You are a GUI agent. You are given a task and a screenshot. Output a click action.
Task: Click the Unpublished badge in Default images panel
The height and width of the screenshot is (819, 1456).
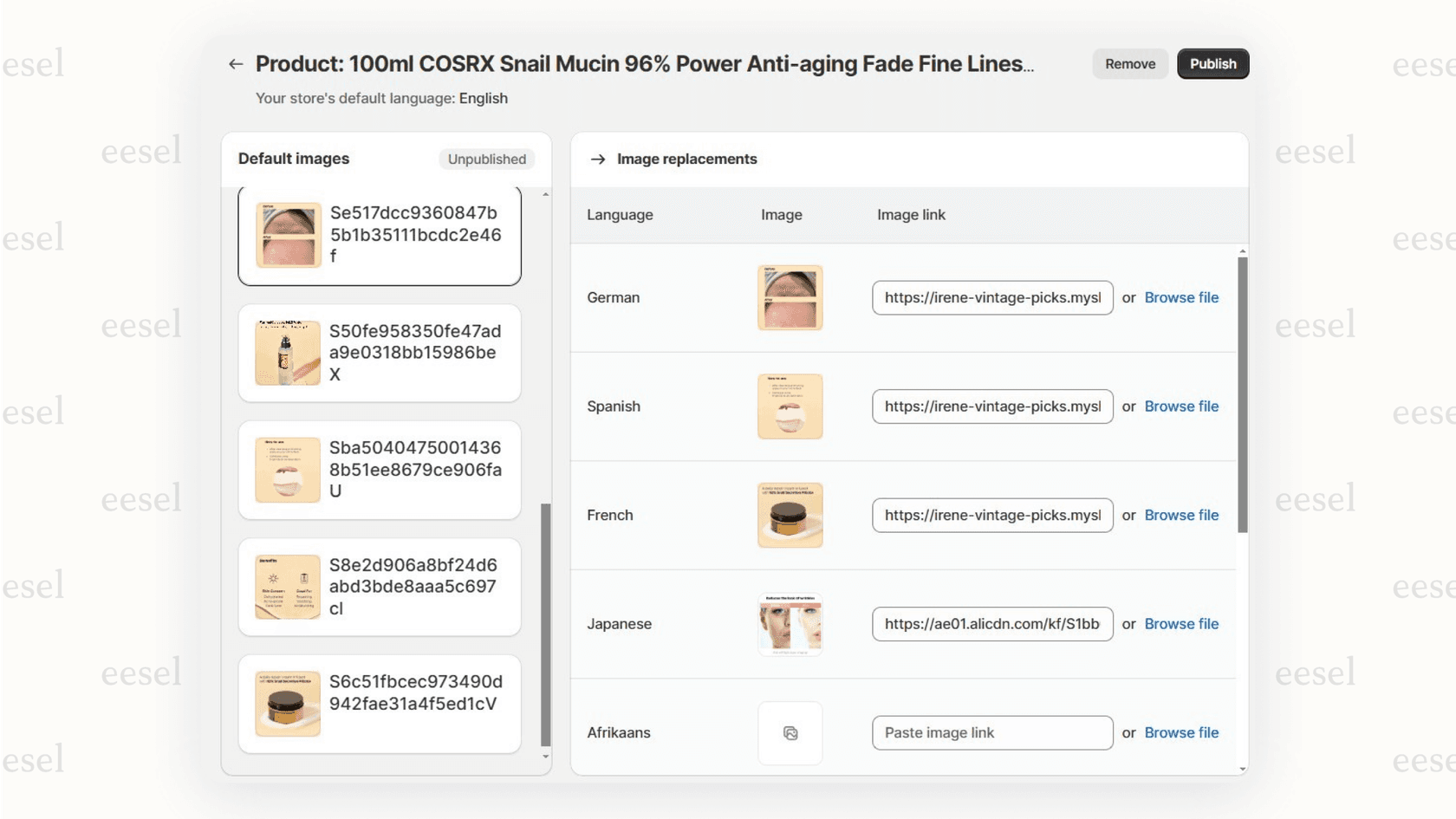point(486,159)
